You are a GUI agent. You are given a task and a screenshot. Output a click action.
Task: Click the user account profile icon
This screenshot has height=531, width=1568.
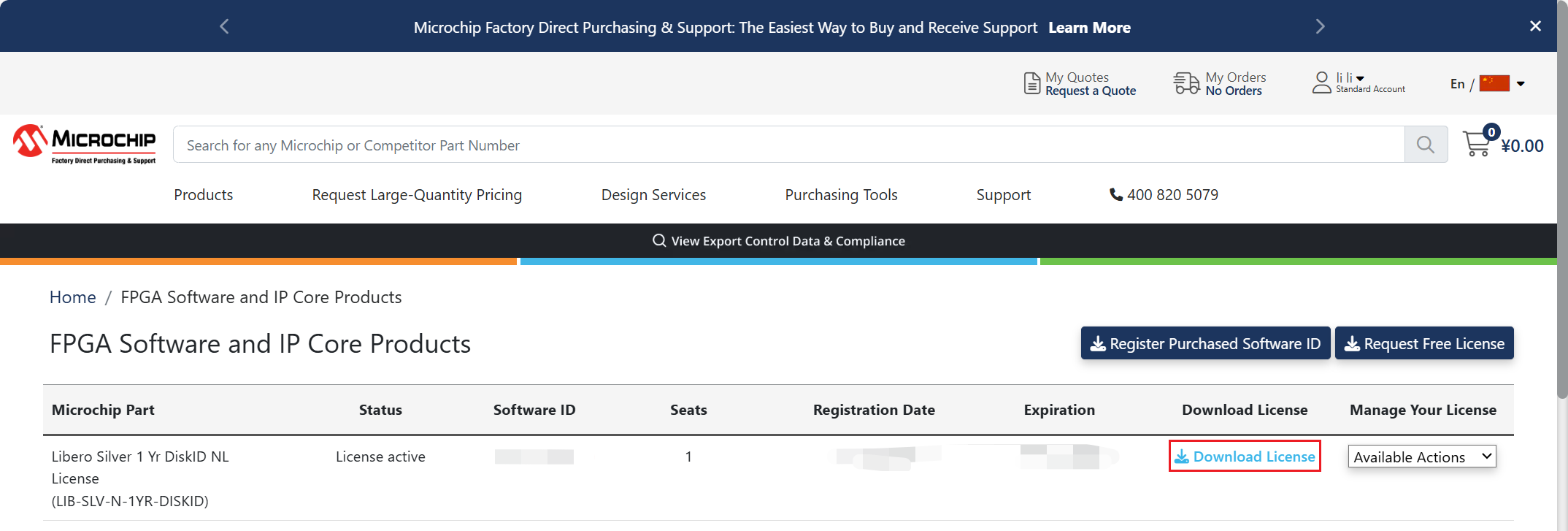click(1321, 82)
